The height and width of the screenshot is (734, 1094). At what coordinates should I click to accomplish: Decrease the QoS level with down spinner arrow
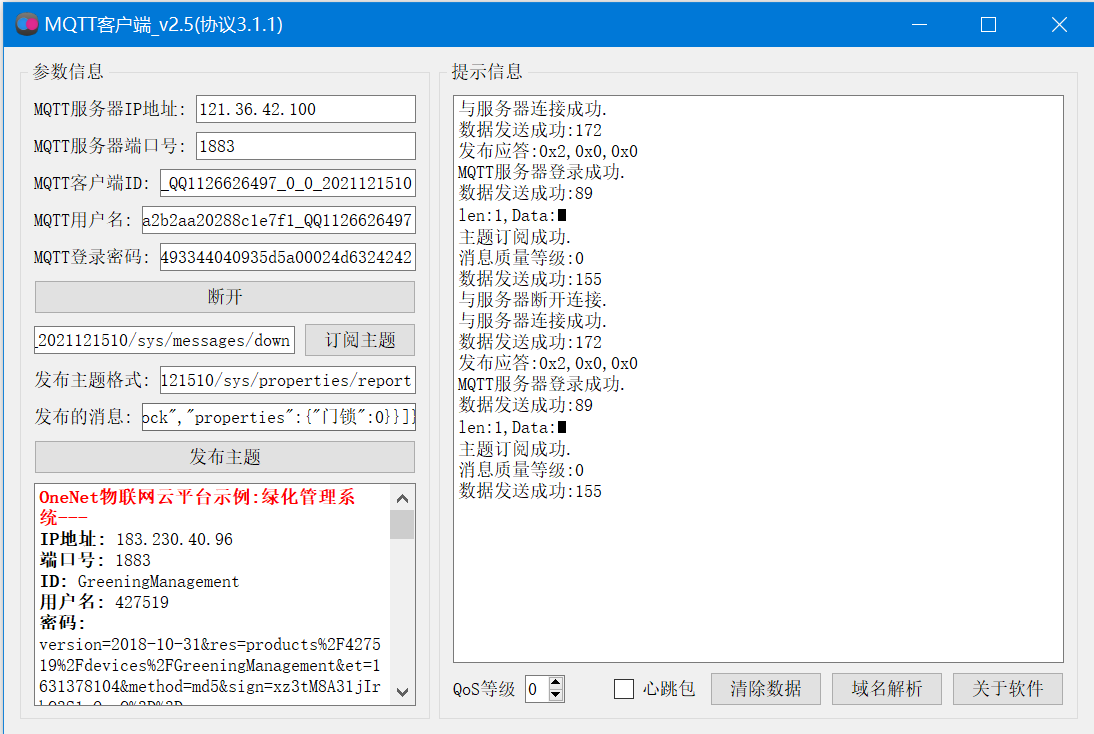point(555,696)
